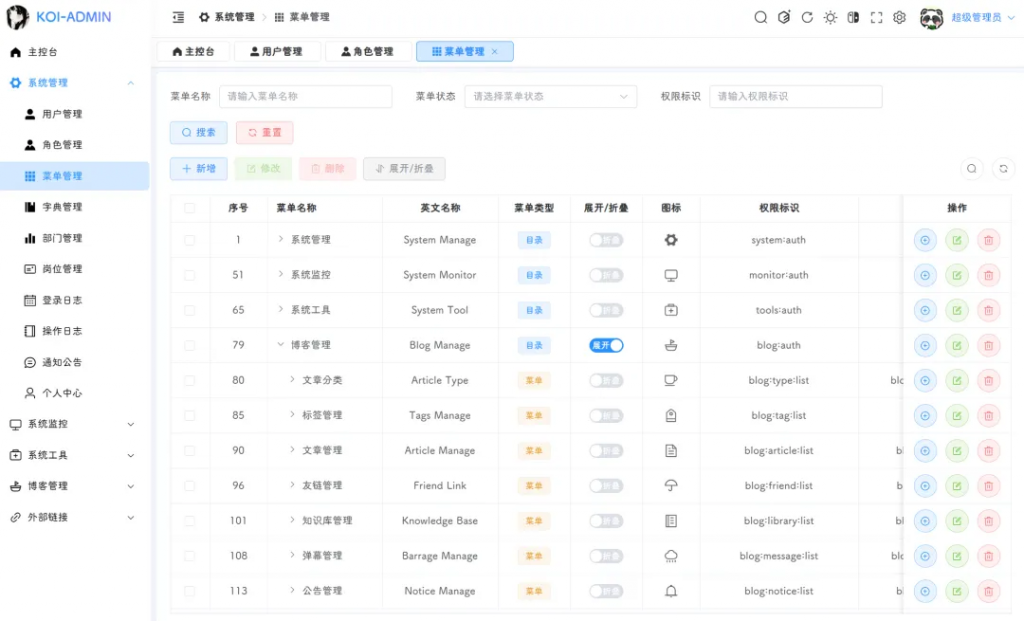Open theme settings gear icon in header
Image resolution: width=1024 pixels, height=621 pixels.
(x=899, y=18)
